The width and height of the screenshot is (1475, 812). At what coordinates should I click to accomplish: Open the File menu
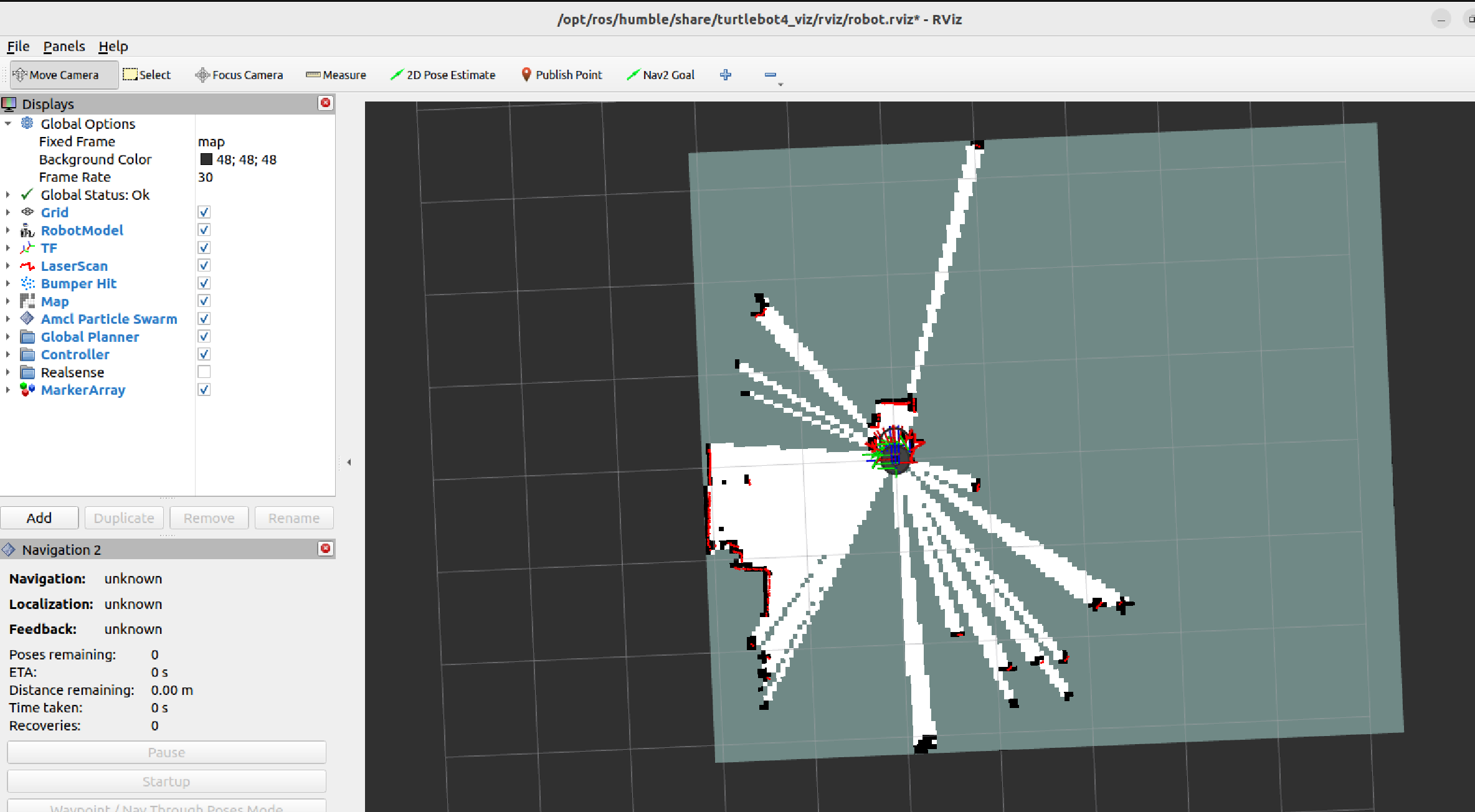18,46
